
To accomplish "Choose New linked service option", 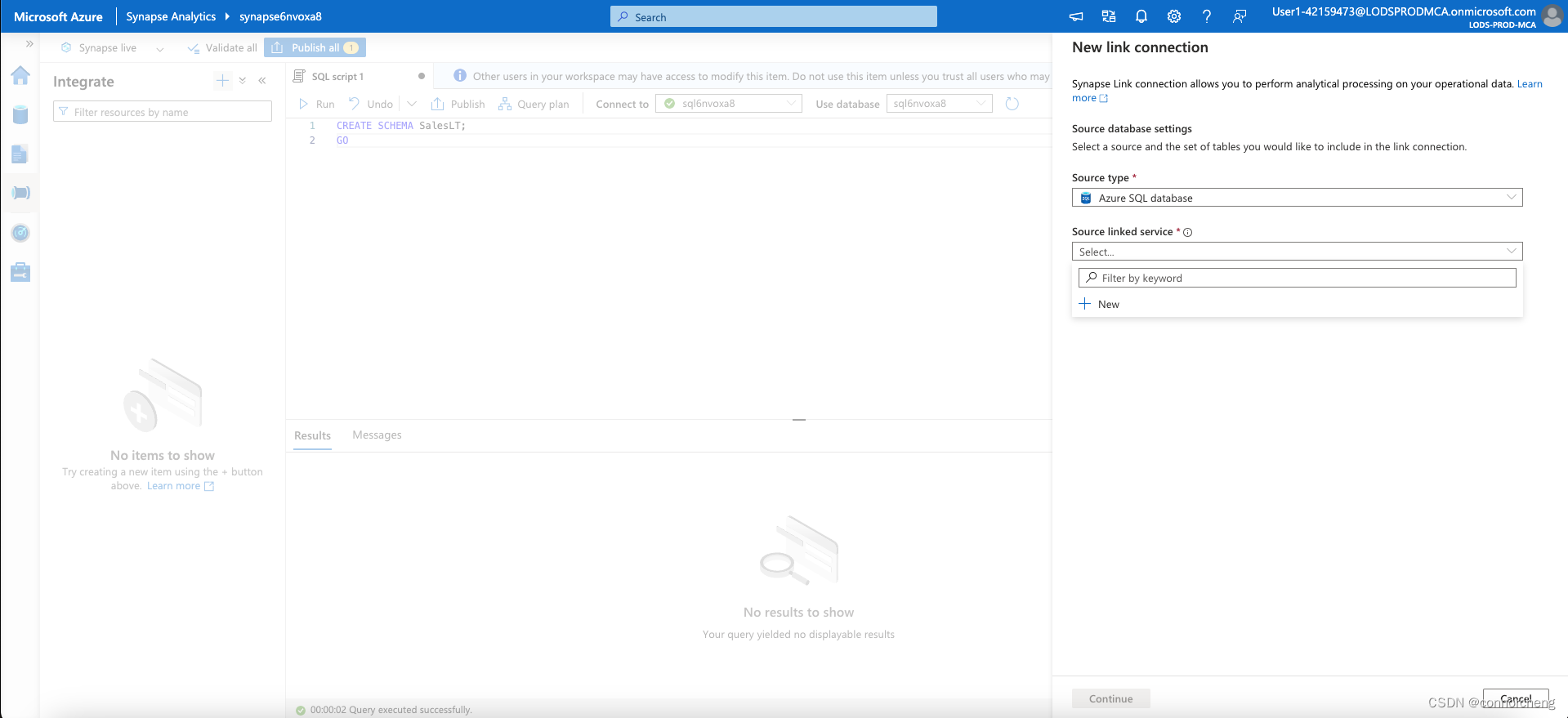I will [x=1297, y=304].
